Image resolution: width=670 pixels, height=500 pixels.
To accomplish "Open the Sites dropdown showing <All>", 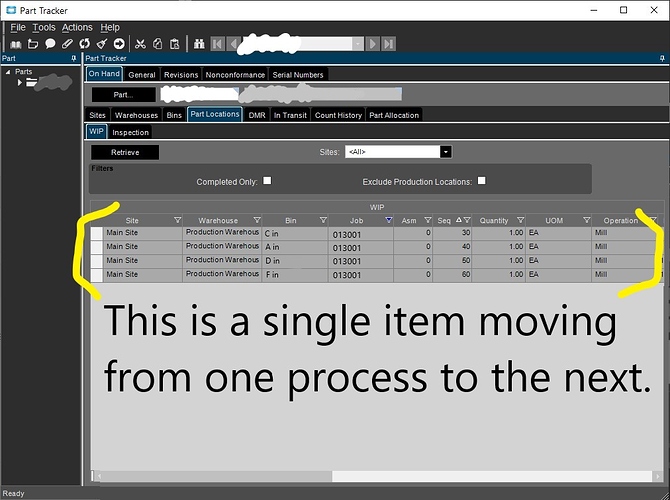I will [446, 152].
